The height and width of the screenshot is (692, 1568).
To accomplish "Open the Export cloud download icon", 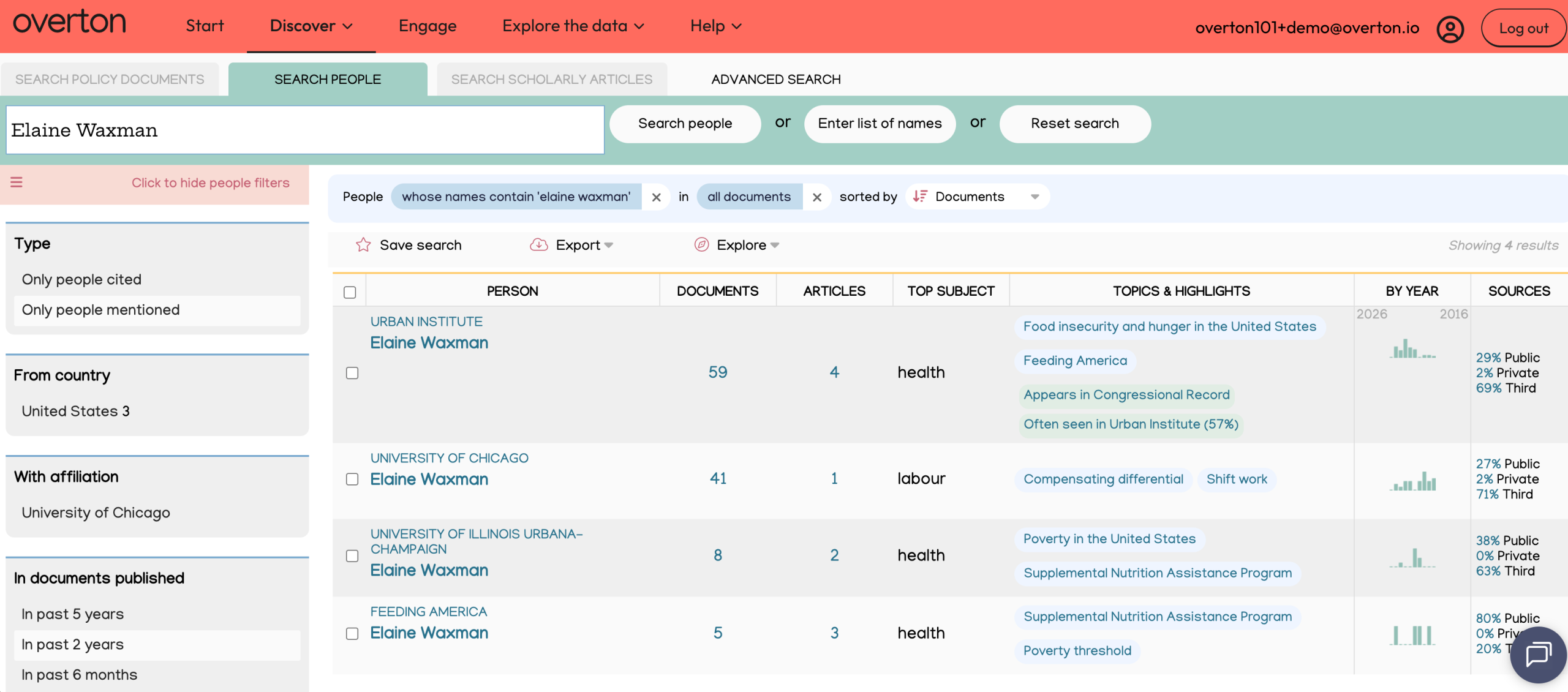I will coord(537,245).
